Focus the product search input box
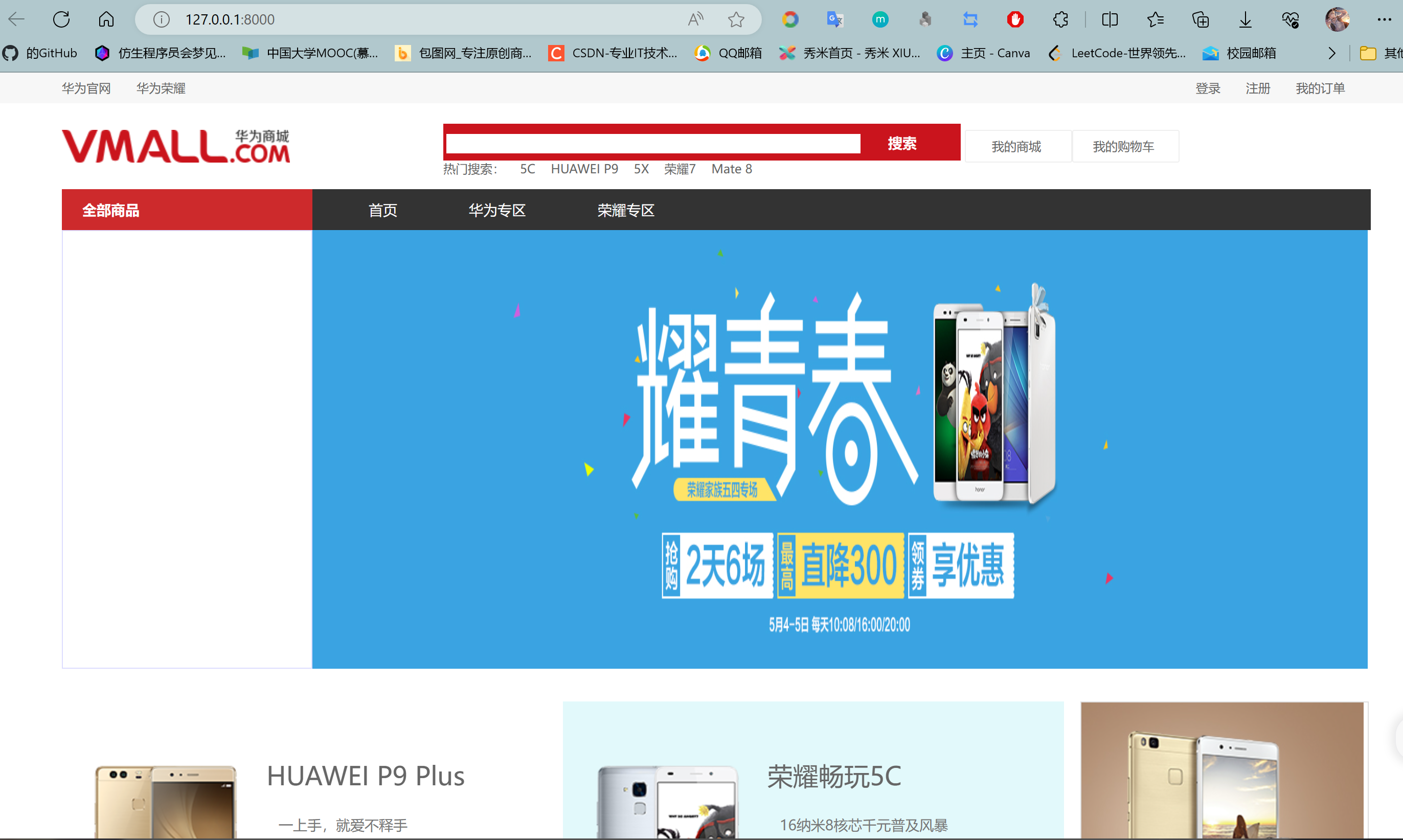The image size is (1403, 840). [653, 143]
